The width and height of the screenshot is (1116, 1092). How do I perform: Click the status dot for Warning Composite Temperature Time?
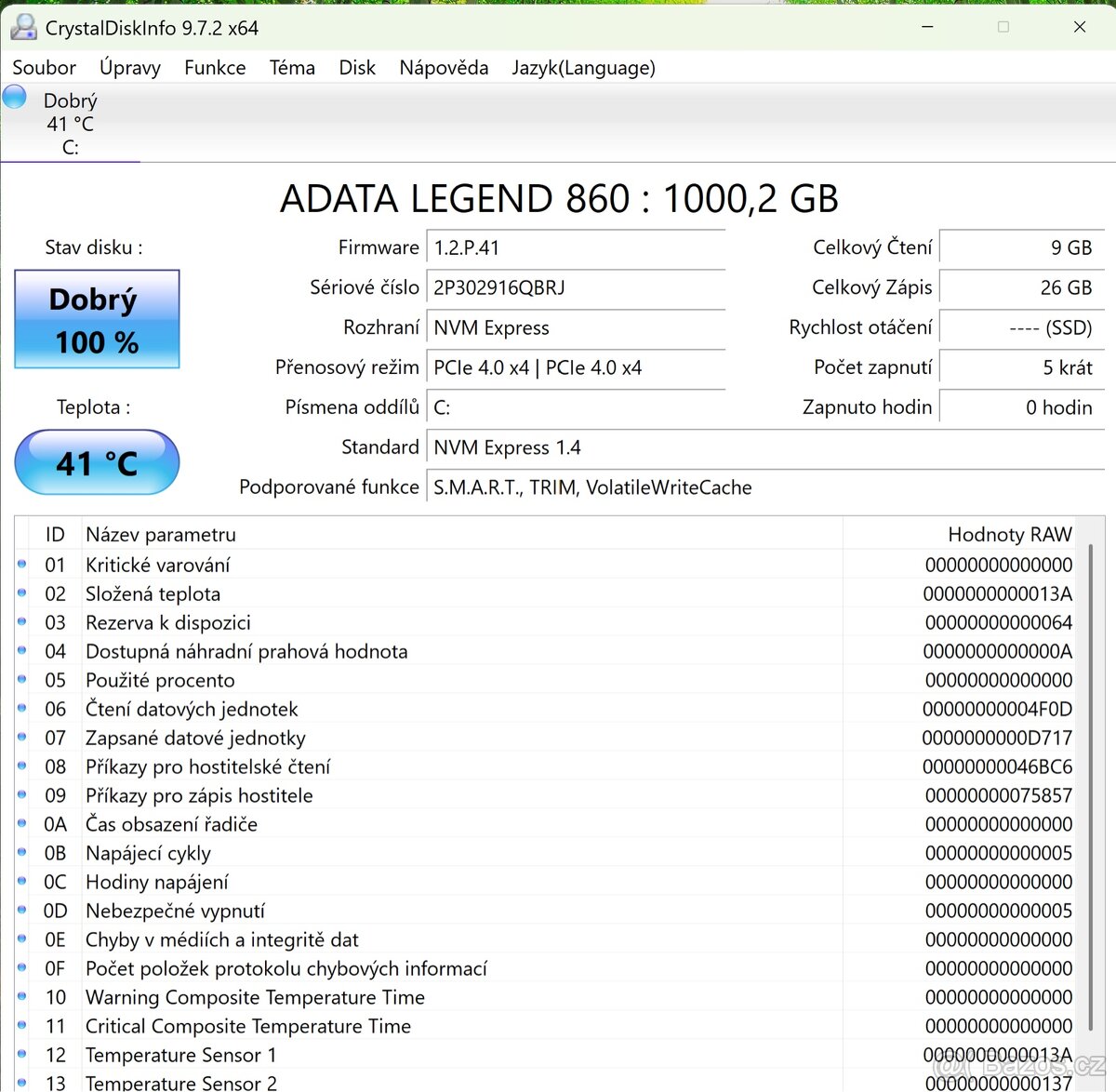pos(21,997)
